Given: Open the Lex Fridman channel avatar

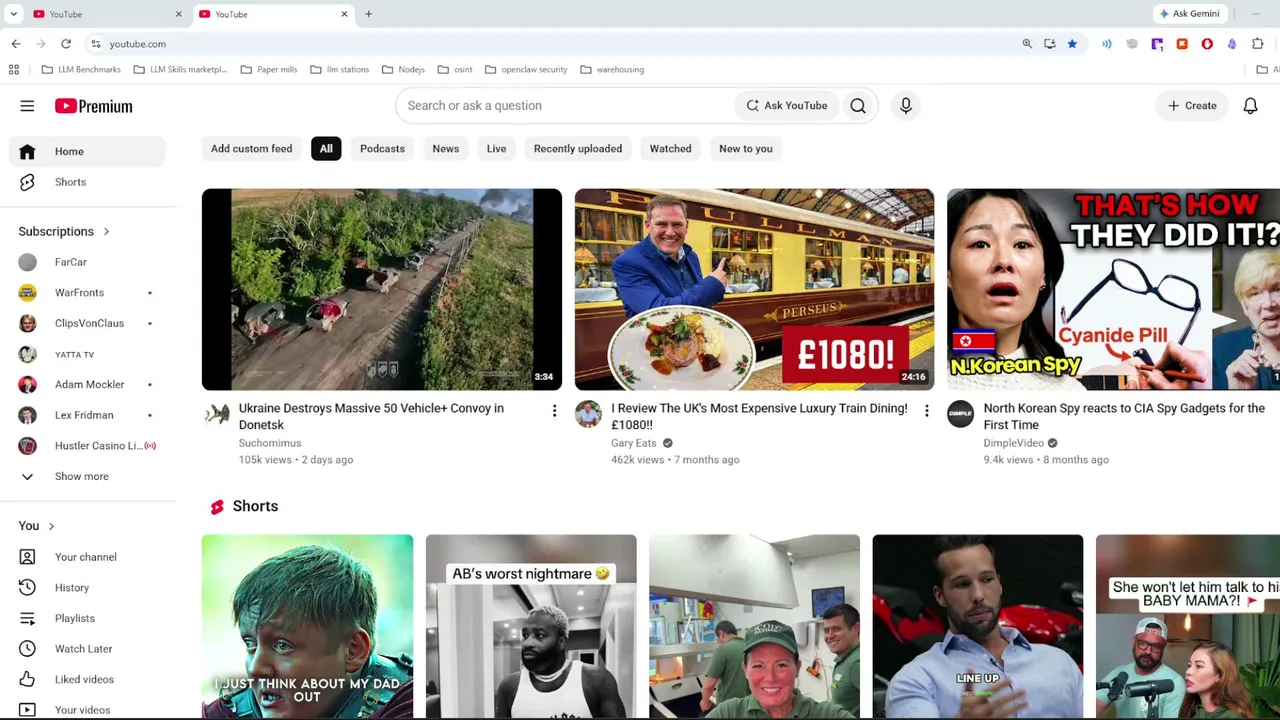Looking at the screenshot, I should click(x=27, y=415).
